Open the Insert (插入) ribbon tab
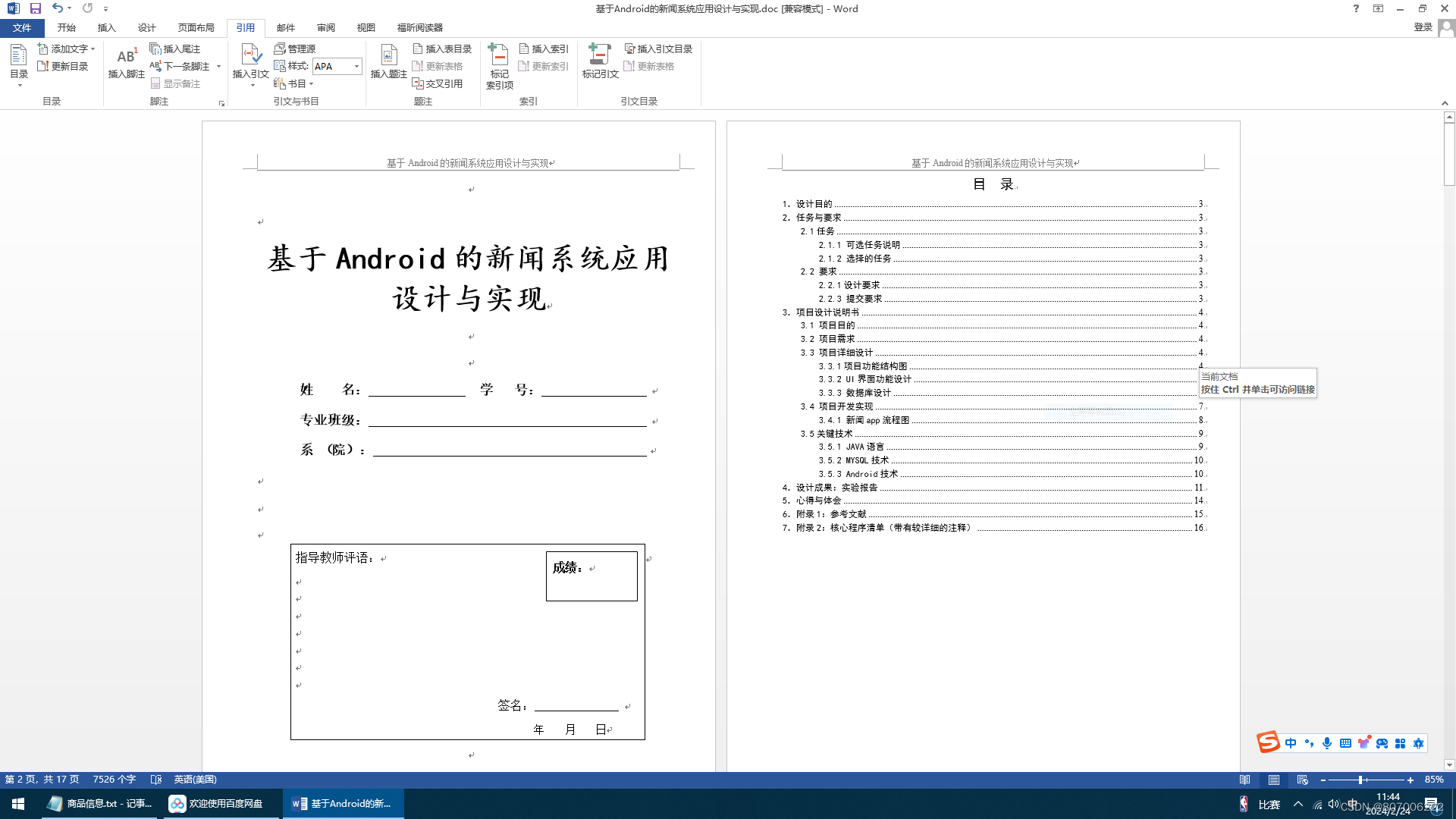1456x819 pixels. 106,28
